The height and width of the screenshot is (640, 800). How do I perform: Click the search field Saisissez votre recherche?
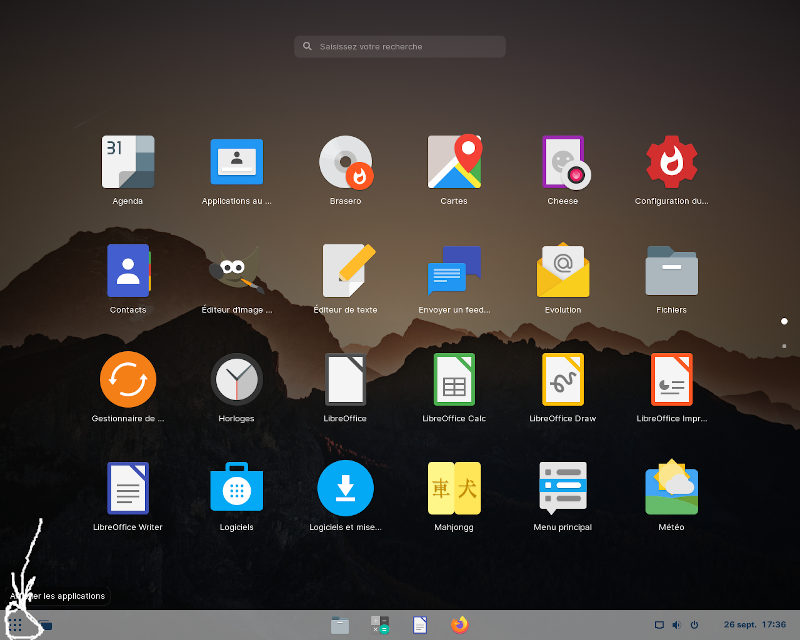click(399, 46)
